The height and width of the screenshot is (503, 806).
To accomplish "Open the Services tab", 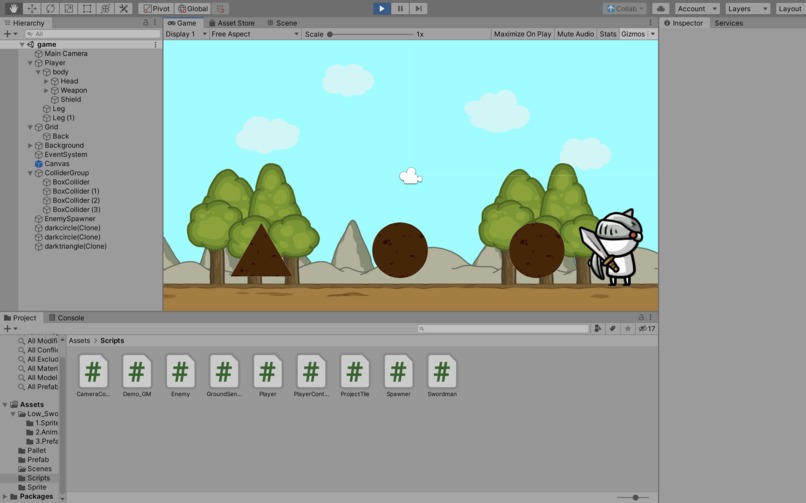I will click(728, 23).
